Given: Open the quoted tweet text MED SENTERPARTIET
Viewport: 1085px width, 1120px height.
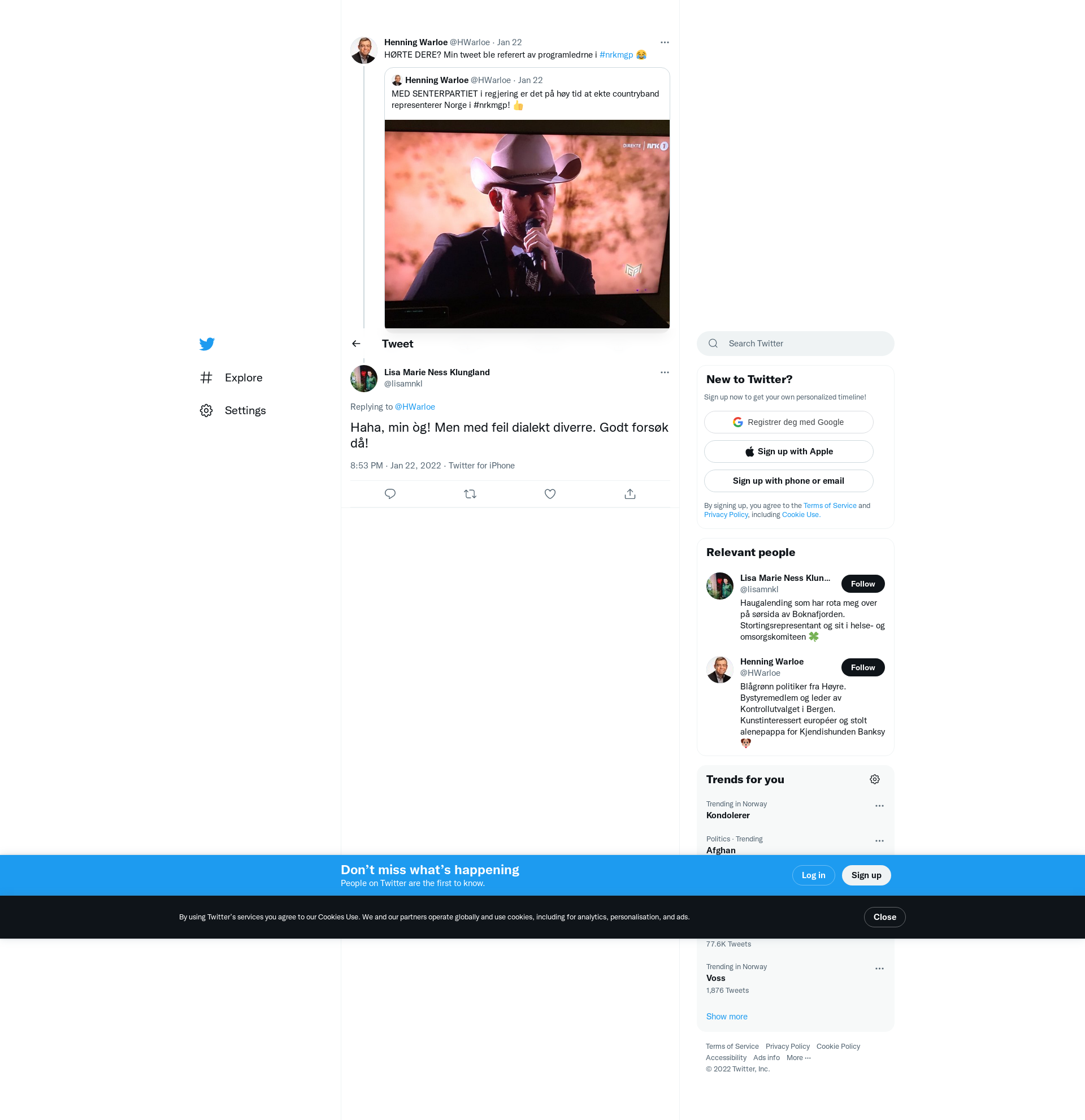Looking at the screenshot, I should (x=525, y=99).
